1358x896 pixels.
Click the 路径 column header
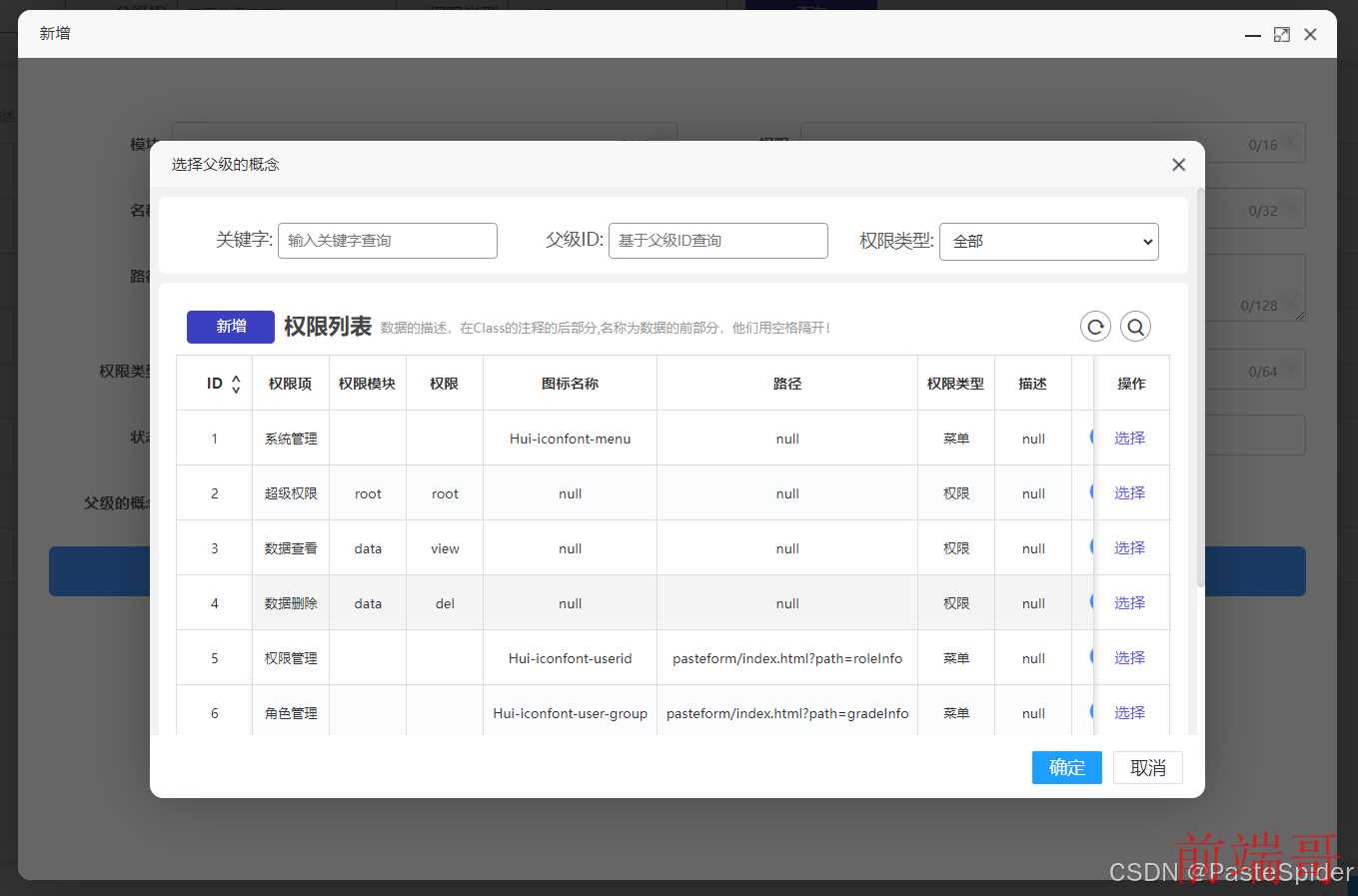[787, 384]
